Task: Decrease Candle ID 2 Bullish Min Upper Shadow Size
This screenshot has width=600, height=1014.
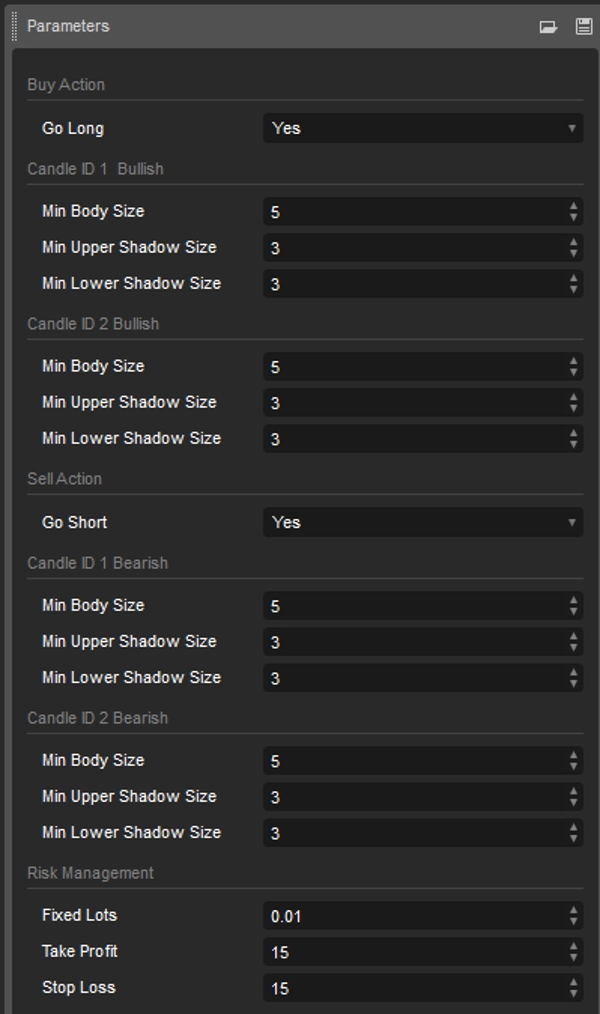Action: coord(574,408)
